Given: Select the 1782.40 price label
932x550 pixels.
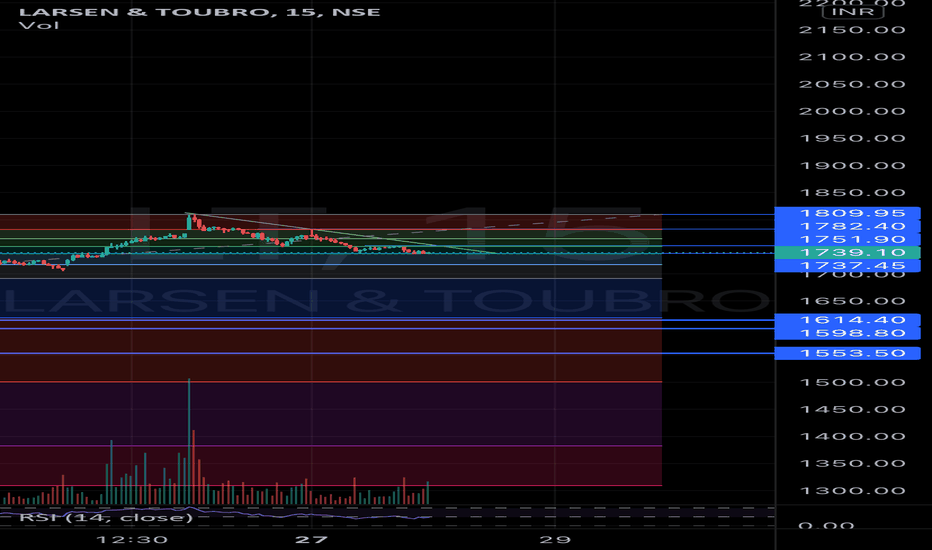Looking at the screenshot, I should click(847, 226).
